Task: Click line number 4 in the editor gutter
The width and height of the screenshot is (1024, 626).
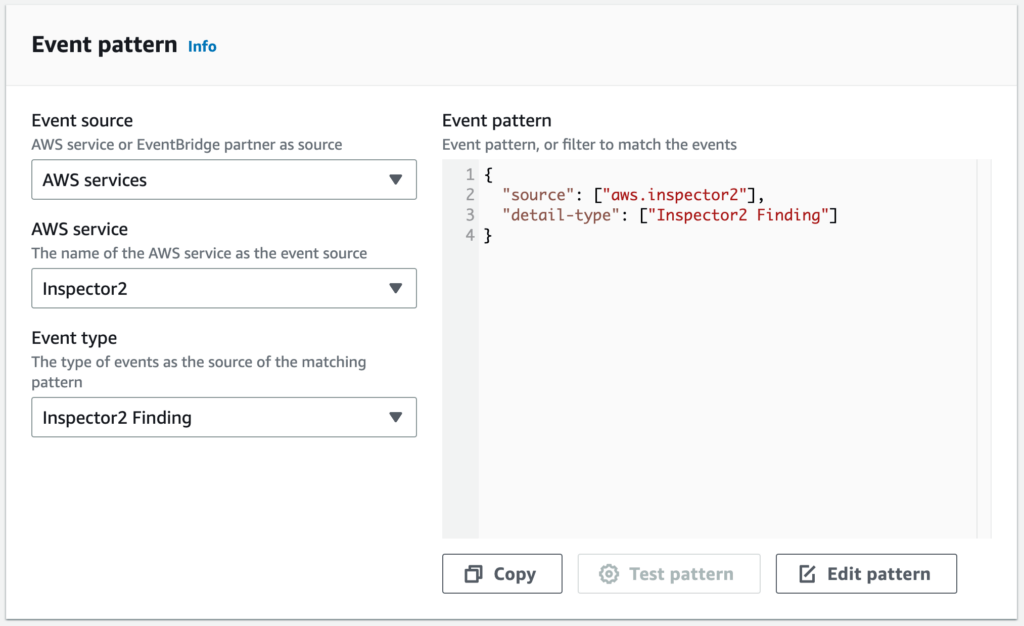Action: coord(470,235)
